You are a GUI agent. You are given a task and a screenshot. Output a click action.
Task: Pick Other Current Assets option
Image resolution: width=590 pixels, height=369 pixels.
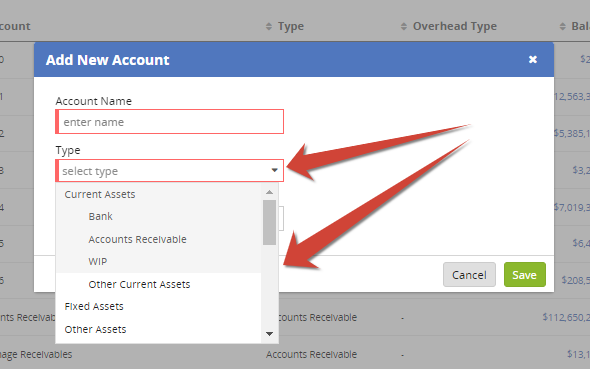tap(139, 284)
